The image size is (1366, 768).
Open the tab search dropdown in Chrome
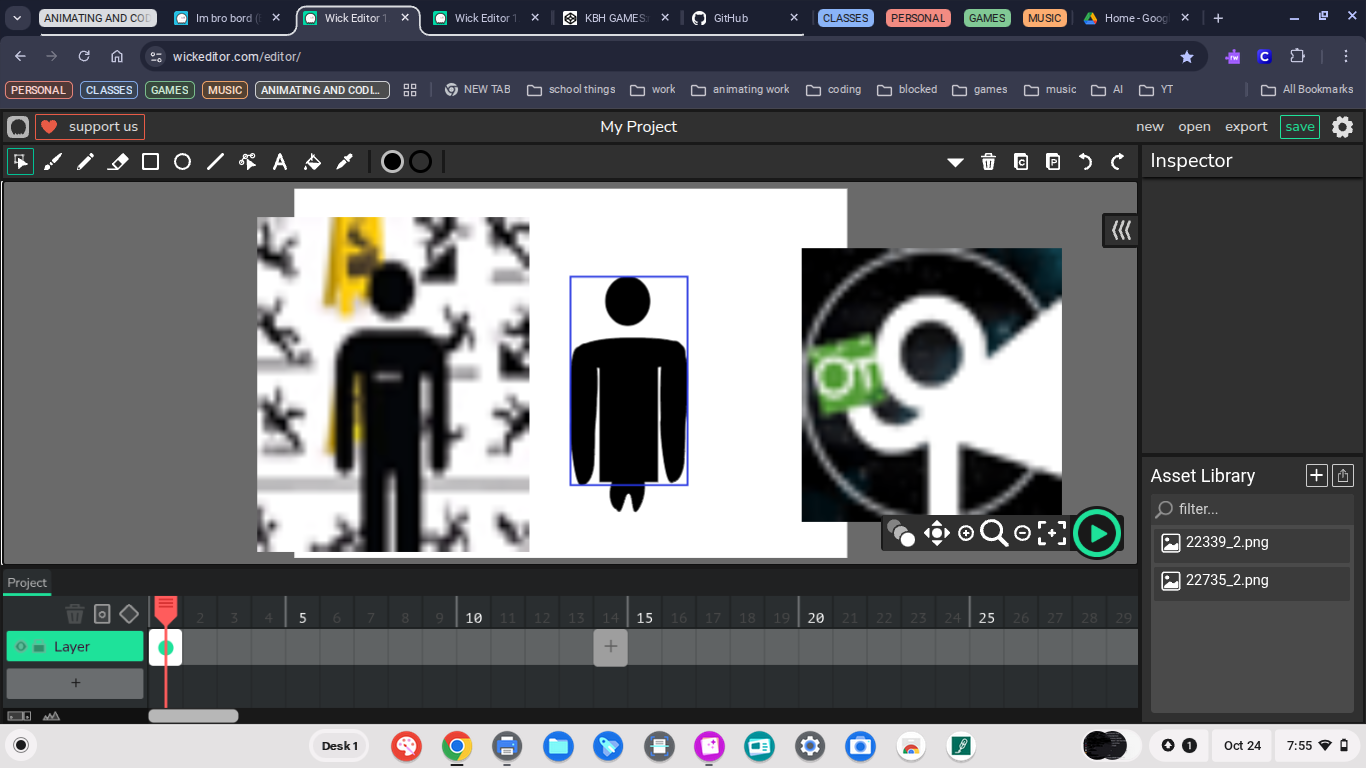[17, 18]
